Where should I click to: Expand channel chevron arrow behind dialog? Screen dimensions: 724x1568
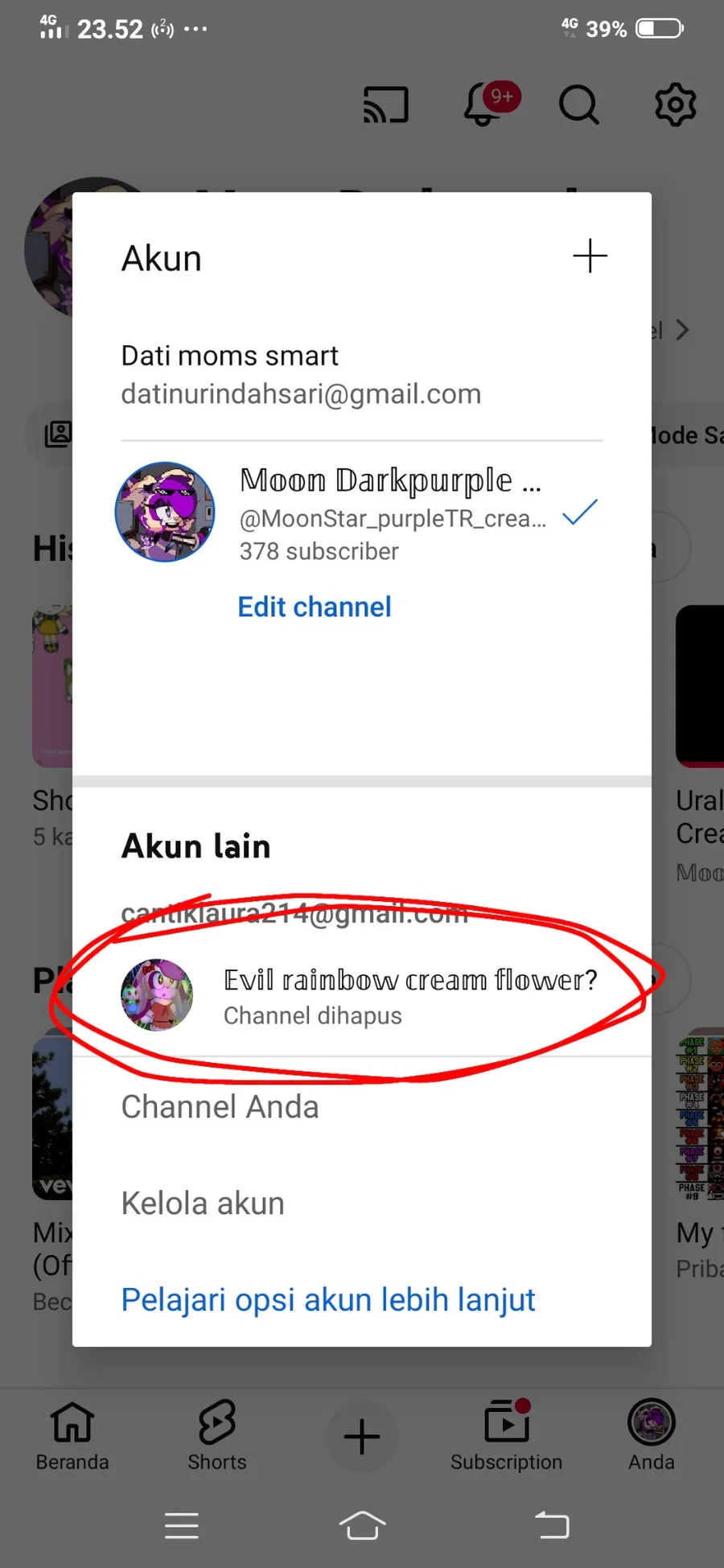click(x=683, y=330)
